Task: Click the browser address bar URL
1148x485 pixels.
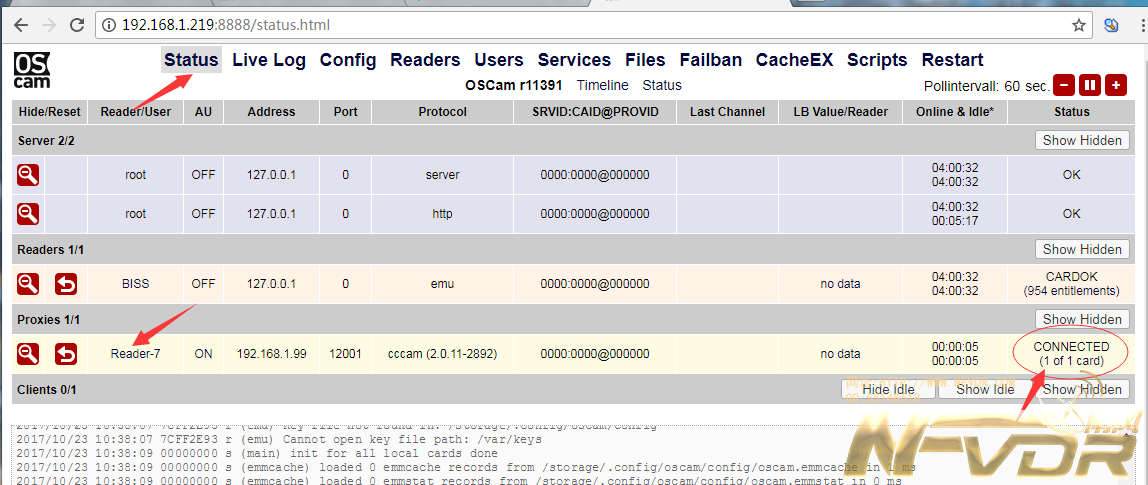Action: (226, 25)
